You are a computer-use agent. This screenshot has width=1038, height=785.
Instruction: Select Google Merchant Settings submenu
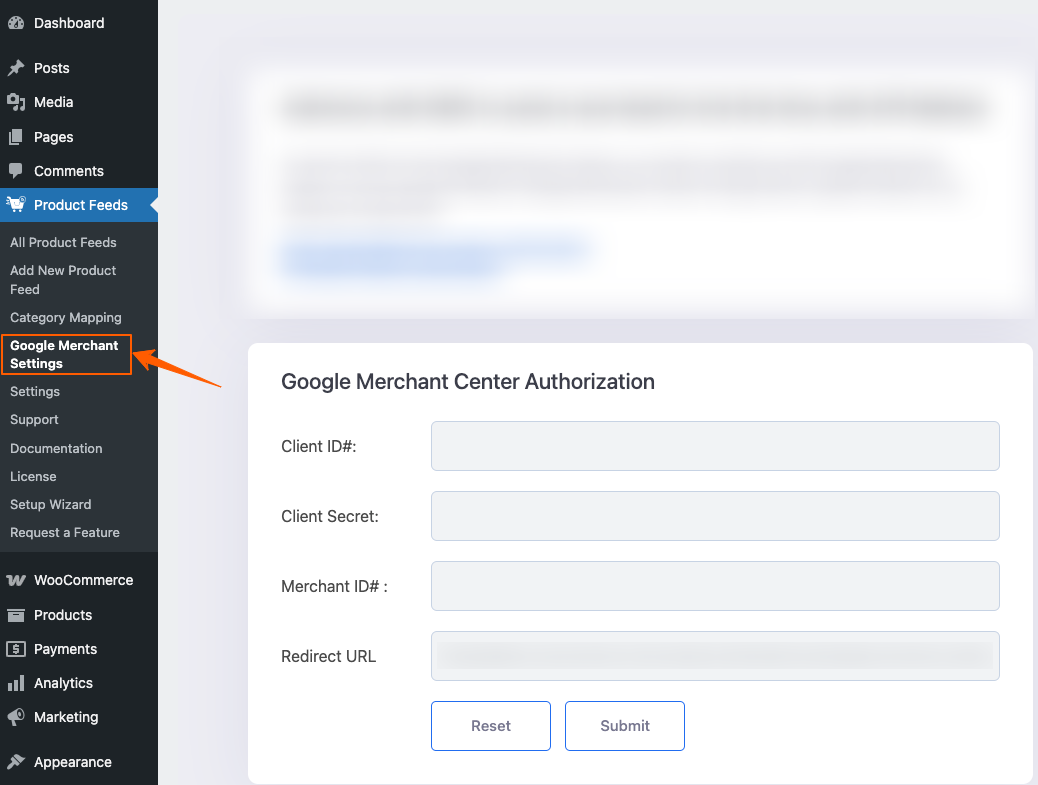coord(66,354)
